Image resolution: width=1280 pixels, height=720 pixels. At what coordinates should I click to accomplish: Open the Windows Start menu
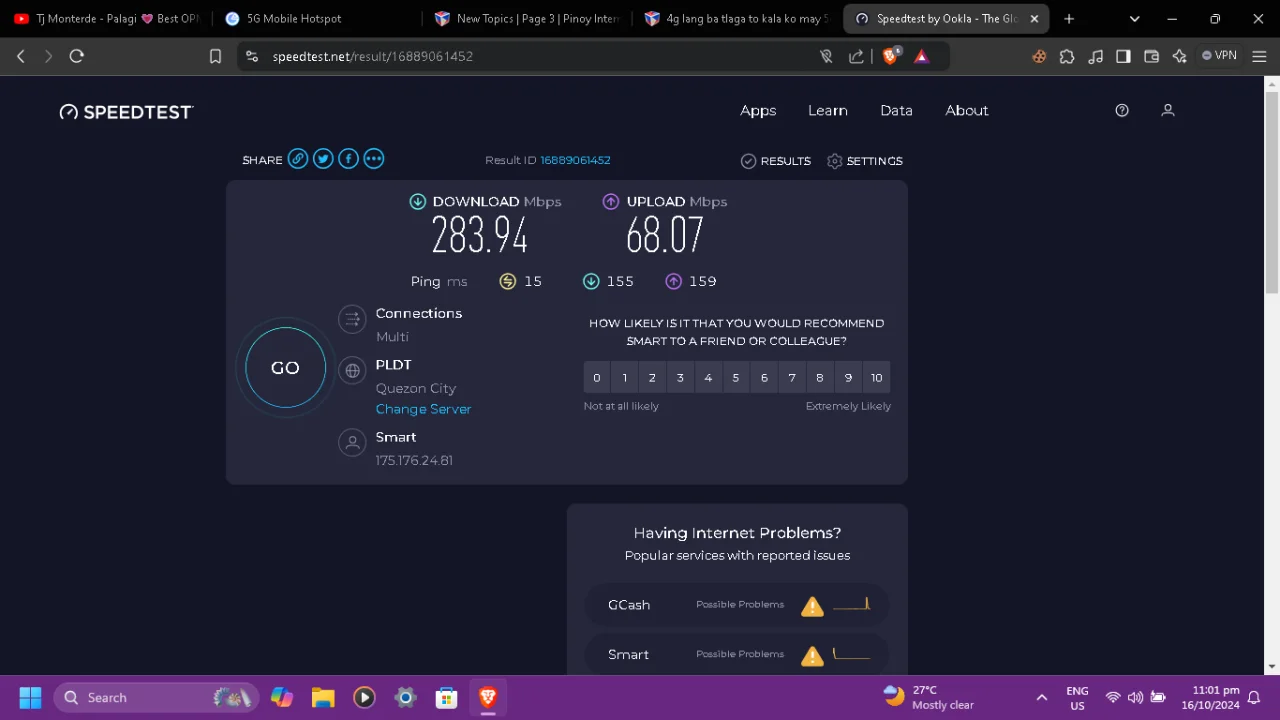[x=30, y=697]
